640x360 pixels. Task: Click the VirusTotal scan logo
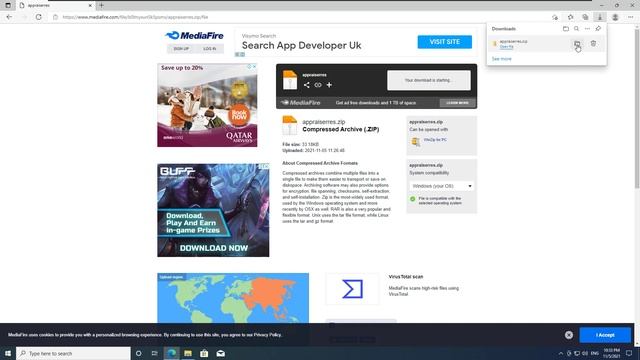pos(352,289)
